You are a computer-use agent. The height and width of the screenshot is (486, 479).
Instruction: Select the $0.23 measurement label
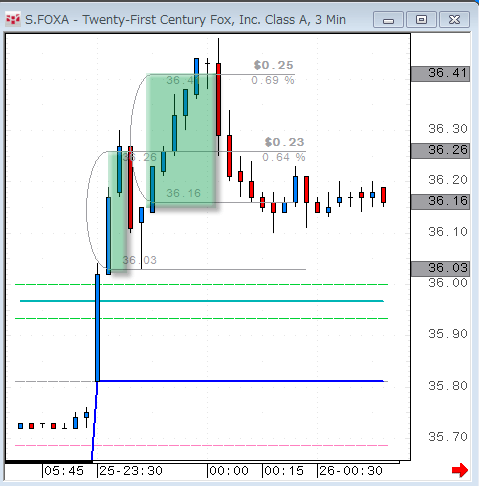click(284, 142)
